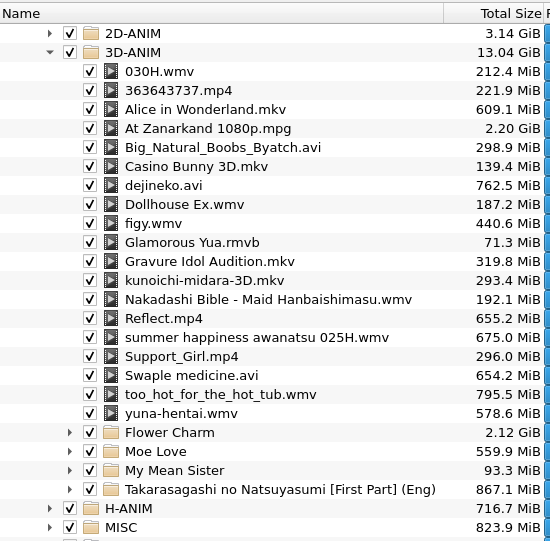The width and height of the screenshot is (550, 541).
Task: Click the video icon for dejineko.avi
Action: (111, 186)
